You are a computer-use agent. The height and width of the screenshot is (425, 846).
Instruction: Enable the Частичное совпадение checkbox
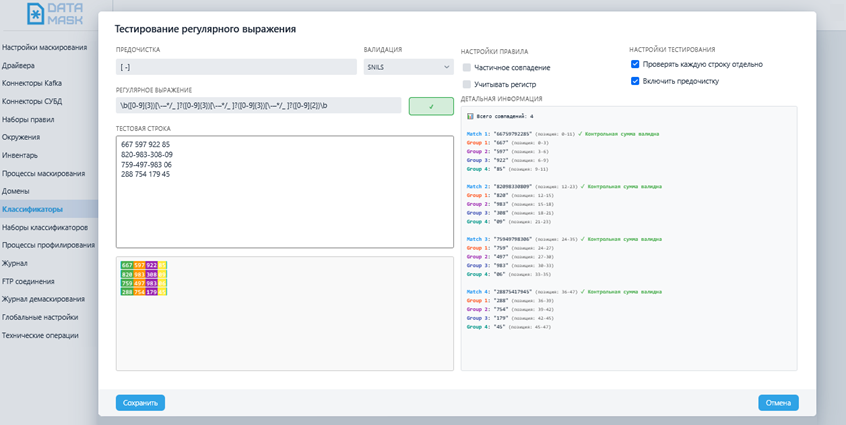coord(467,67)
